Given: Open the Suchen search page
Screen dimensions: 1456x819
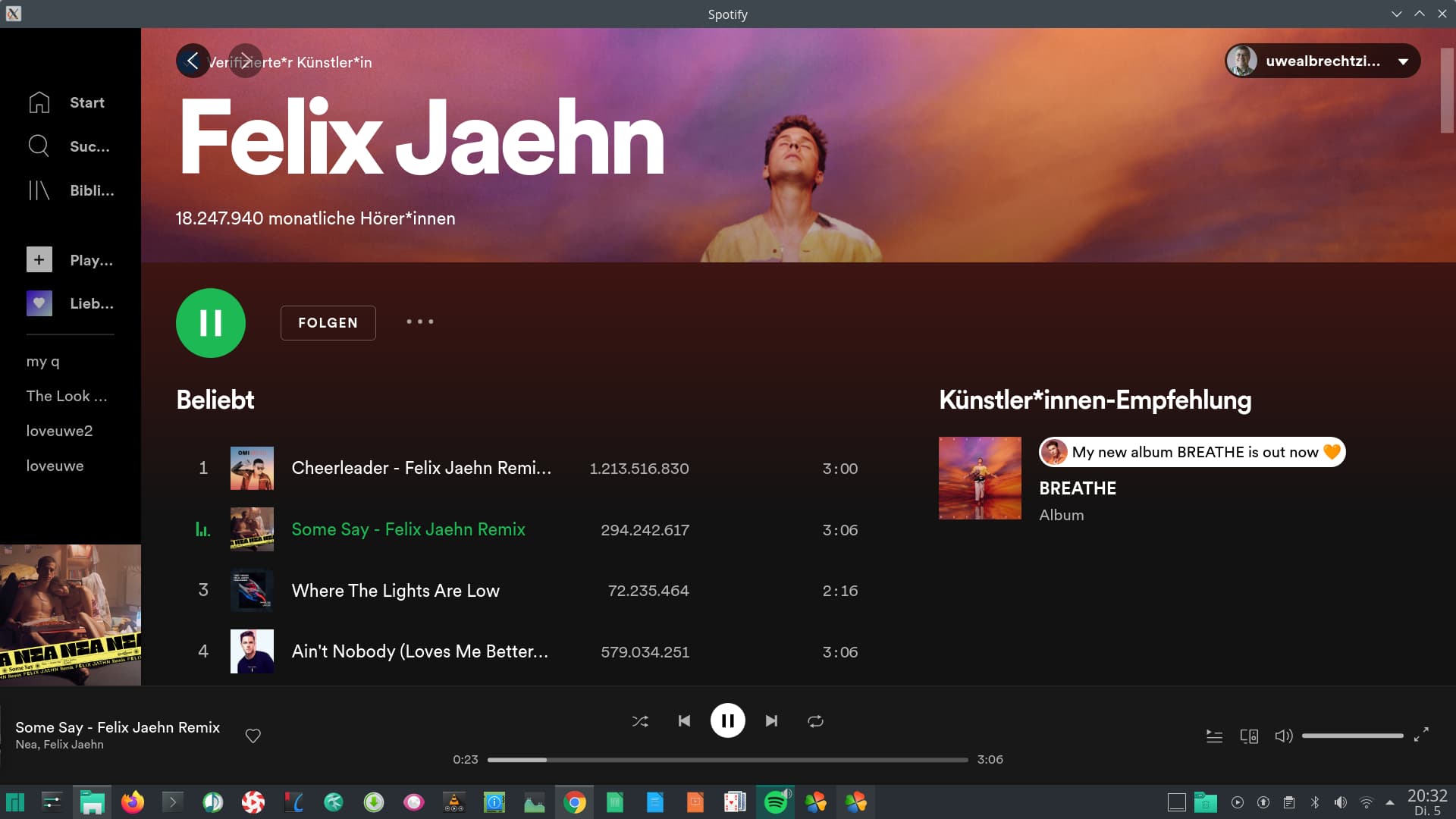Looking at the screenshot, I should 68,146.
